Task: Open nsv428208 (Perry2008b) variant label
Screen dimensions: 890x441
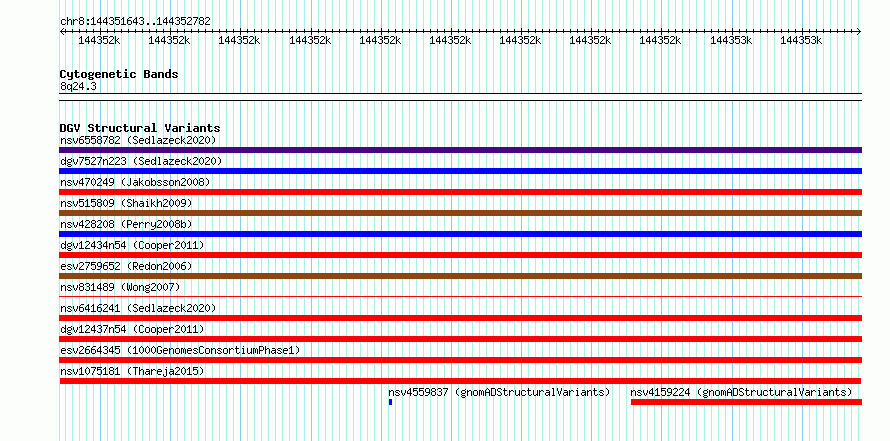Action: click(x=126, y=224)
